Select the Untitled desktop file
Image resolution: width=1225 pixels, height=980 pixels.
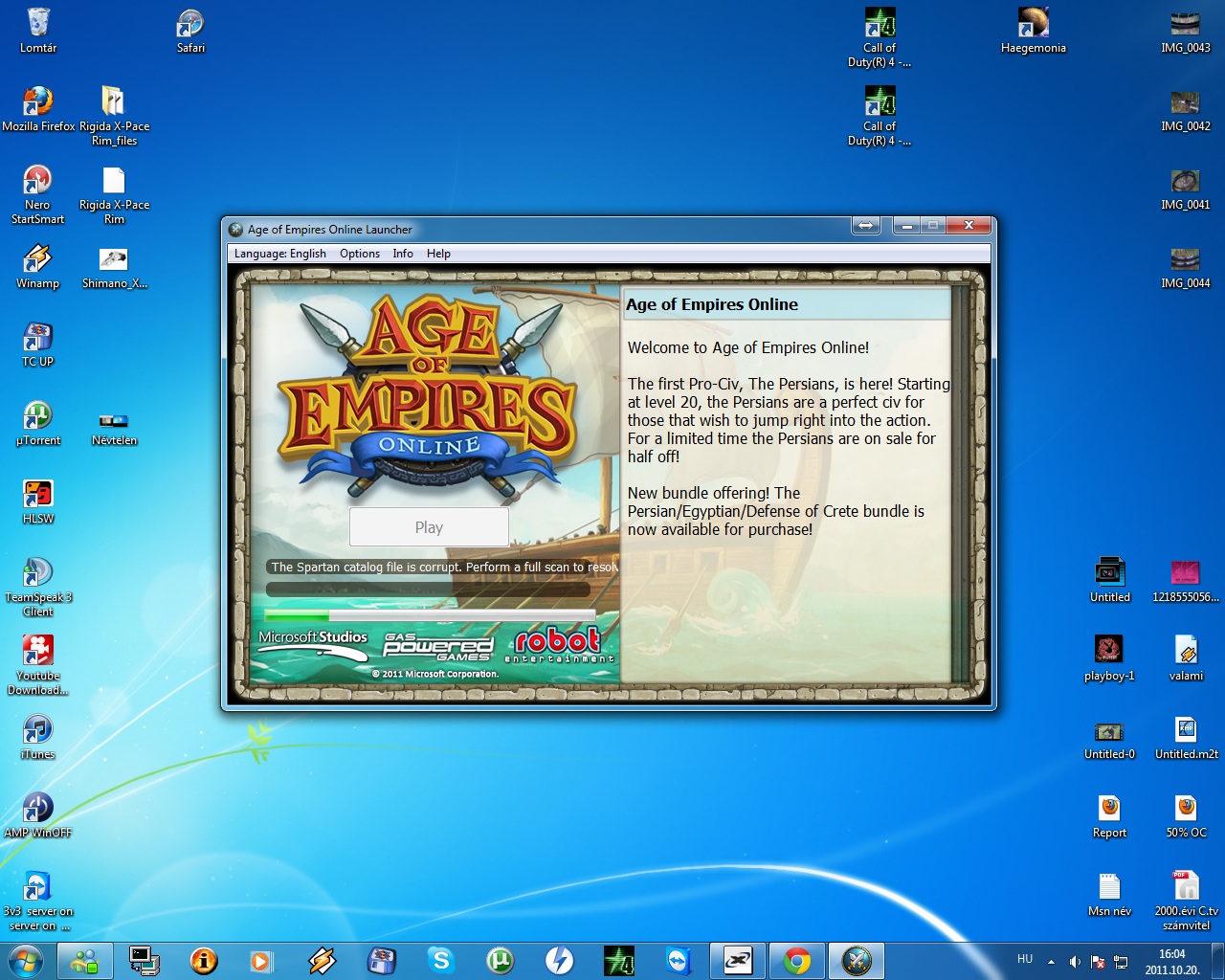(1109, 579)
